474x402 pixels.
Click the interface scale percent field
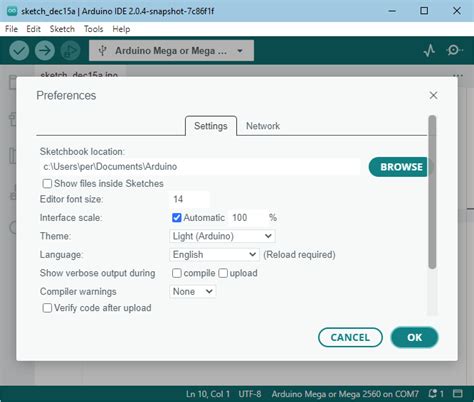click(x=247, y=218)
